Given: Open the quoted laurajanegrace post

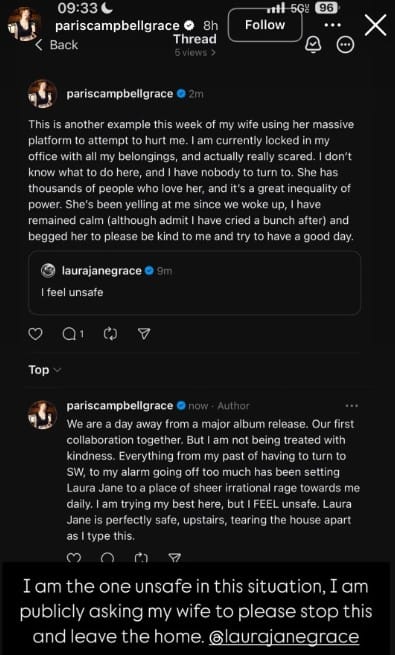Looking at the screenshot, I should coord(195,282).
